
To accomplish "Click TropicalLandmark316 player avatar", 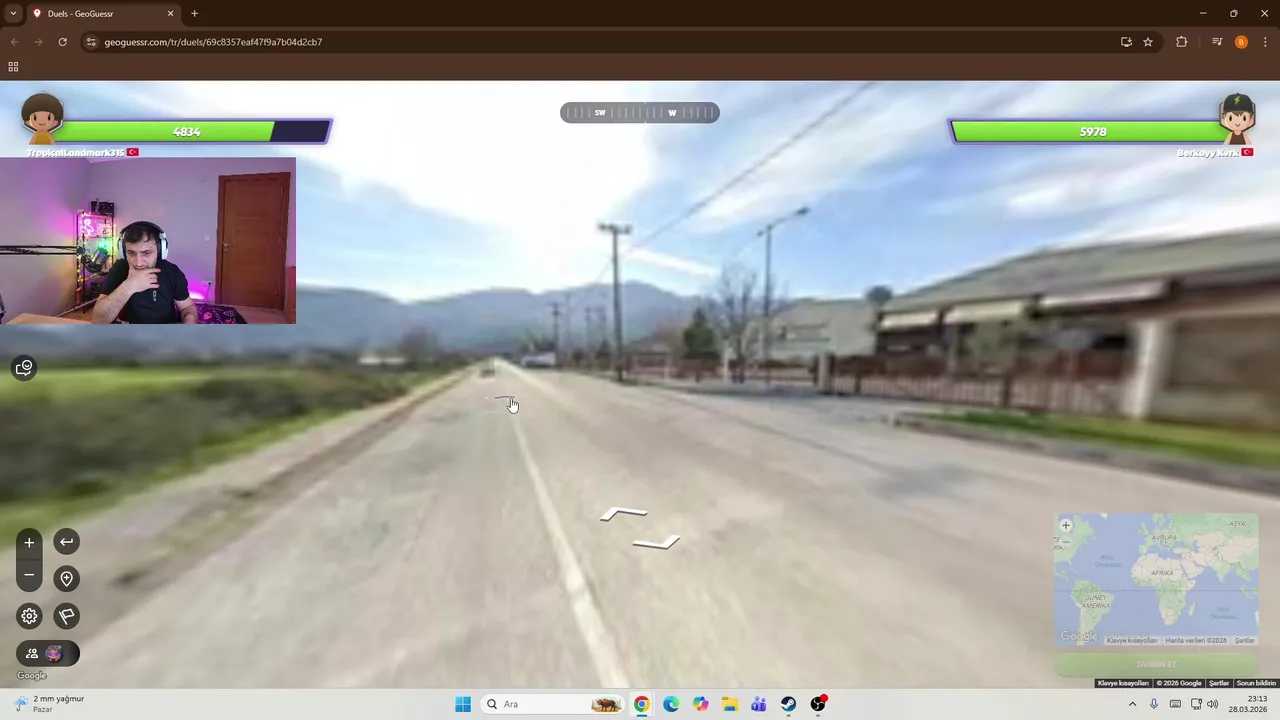I will point(42,118).
